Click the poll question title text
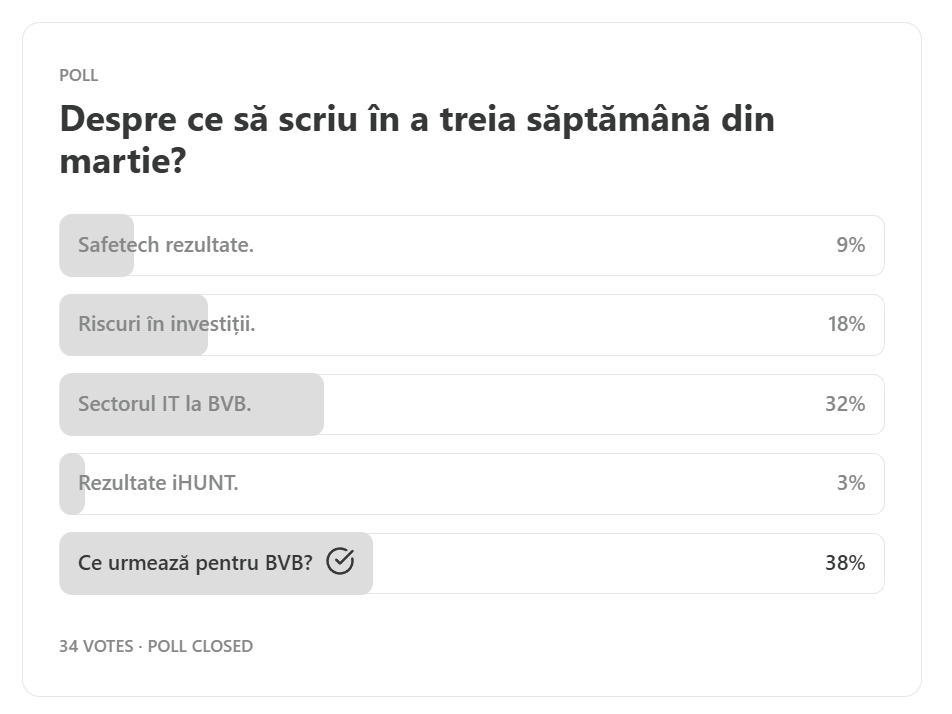 [417, 139]
